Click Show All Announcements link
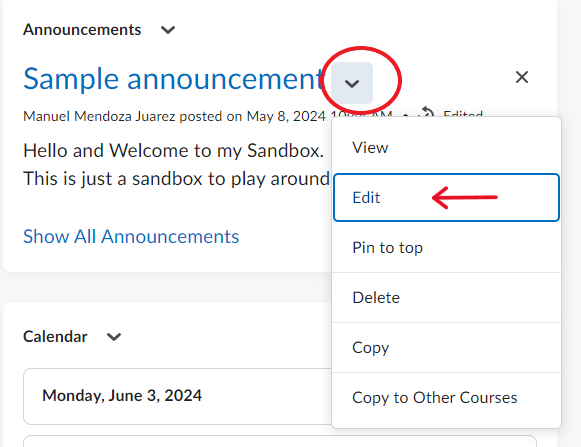Screen dimensions: 581x447 [131, 236]
